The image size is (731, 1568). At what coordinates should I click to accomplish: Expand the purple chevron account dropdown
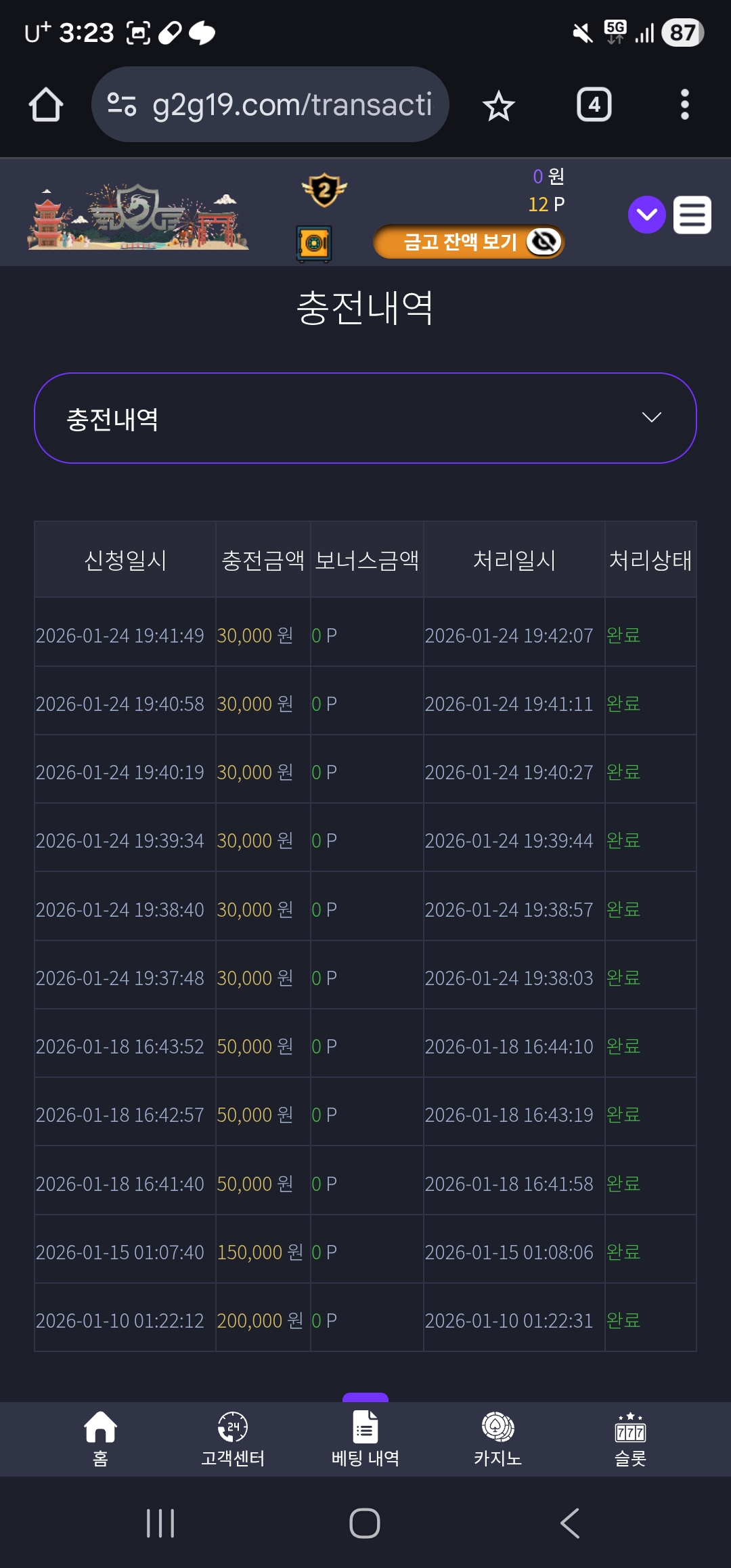tap(647, 215)
